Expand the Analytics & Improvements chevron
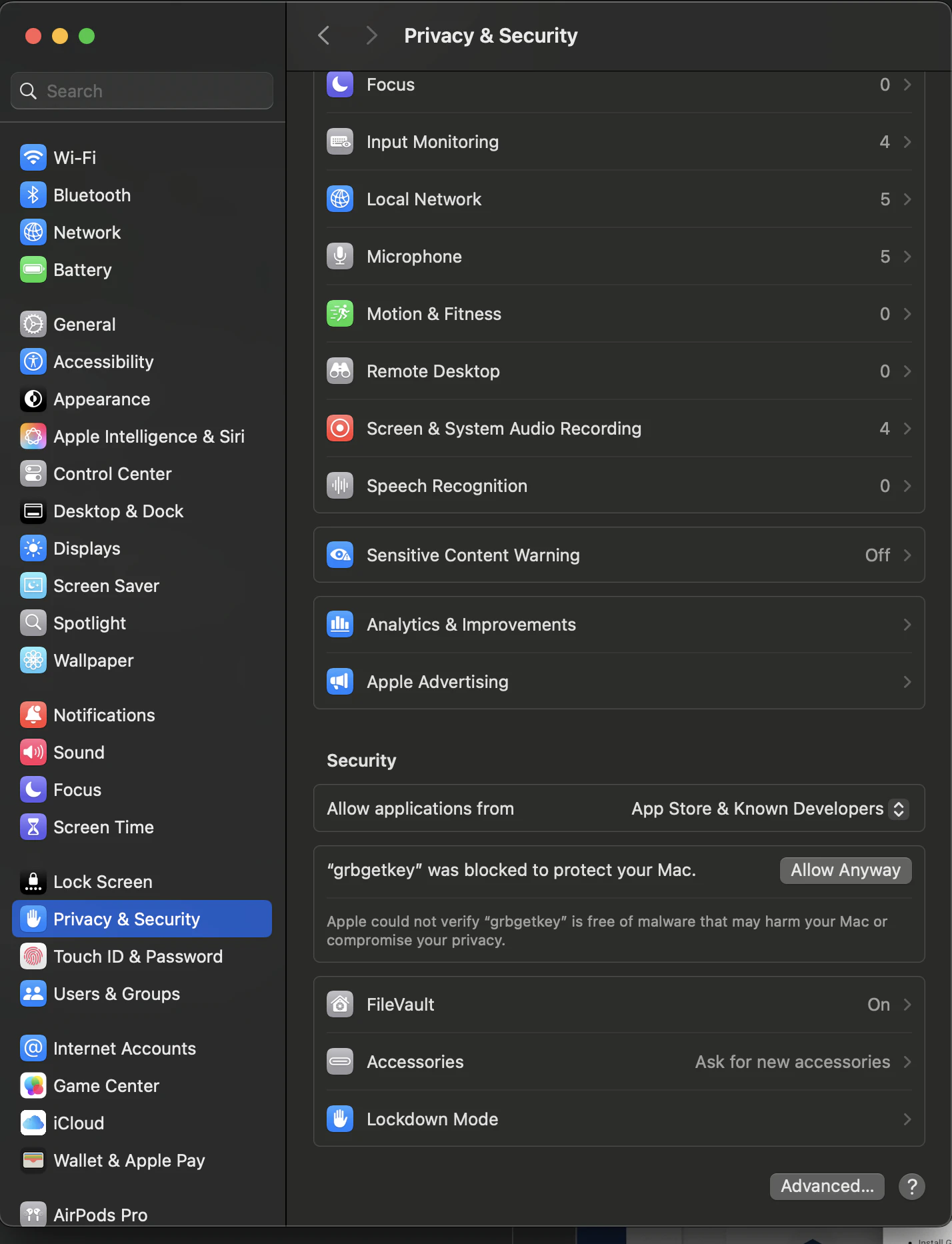Image resolution: width=952 pixels, height=1244 pixels. point(907,625)
